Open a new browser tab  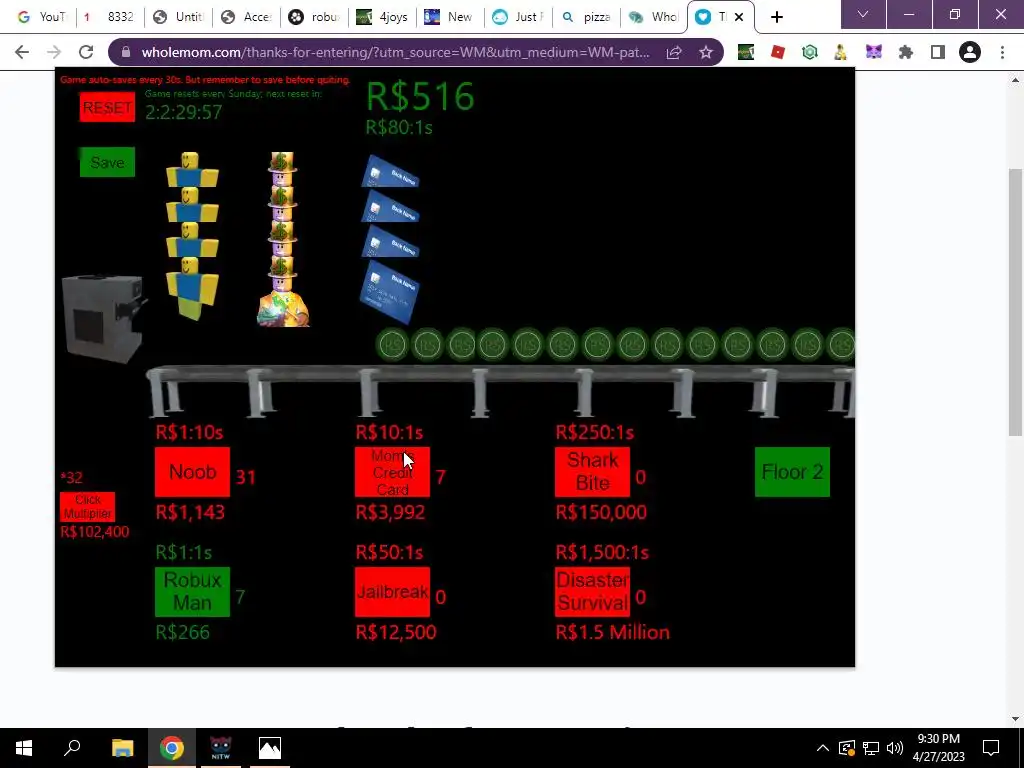click(x=776, y=17)
